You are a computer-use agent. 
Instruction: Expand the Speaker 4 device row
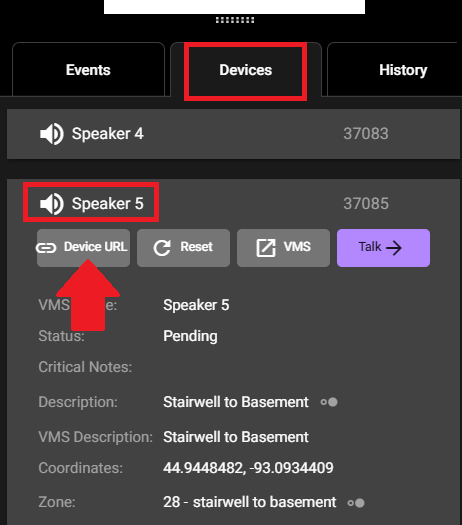233,134
